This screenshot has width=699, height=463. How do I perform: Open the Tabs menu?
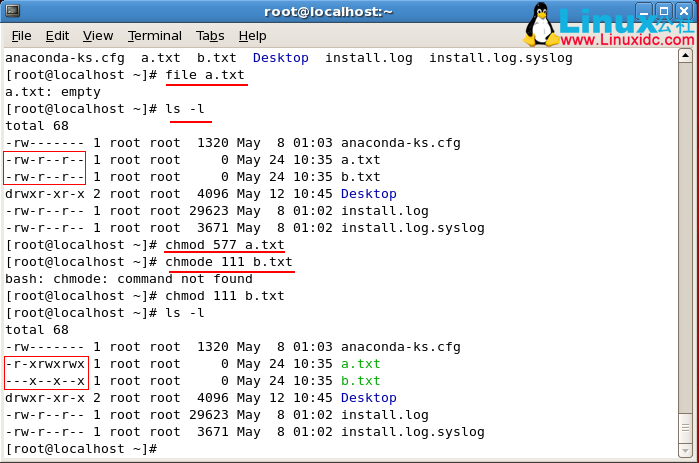pyautogui.click(x=210, y=36)
